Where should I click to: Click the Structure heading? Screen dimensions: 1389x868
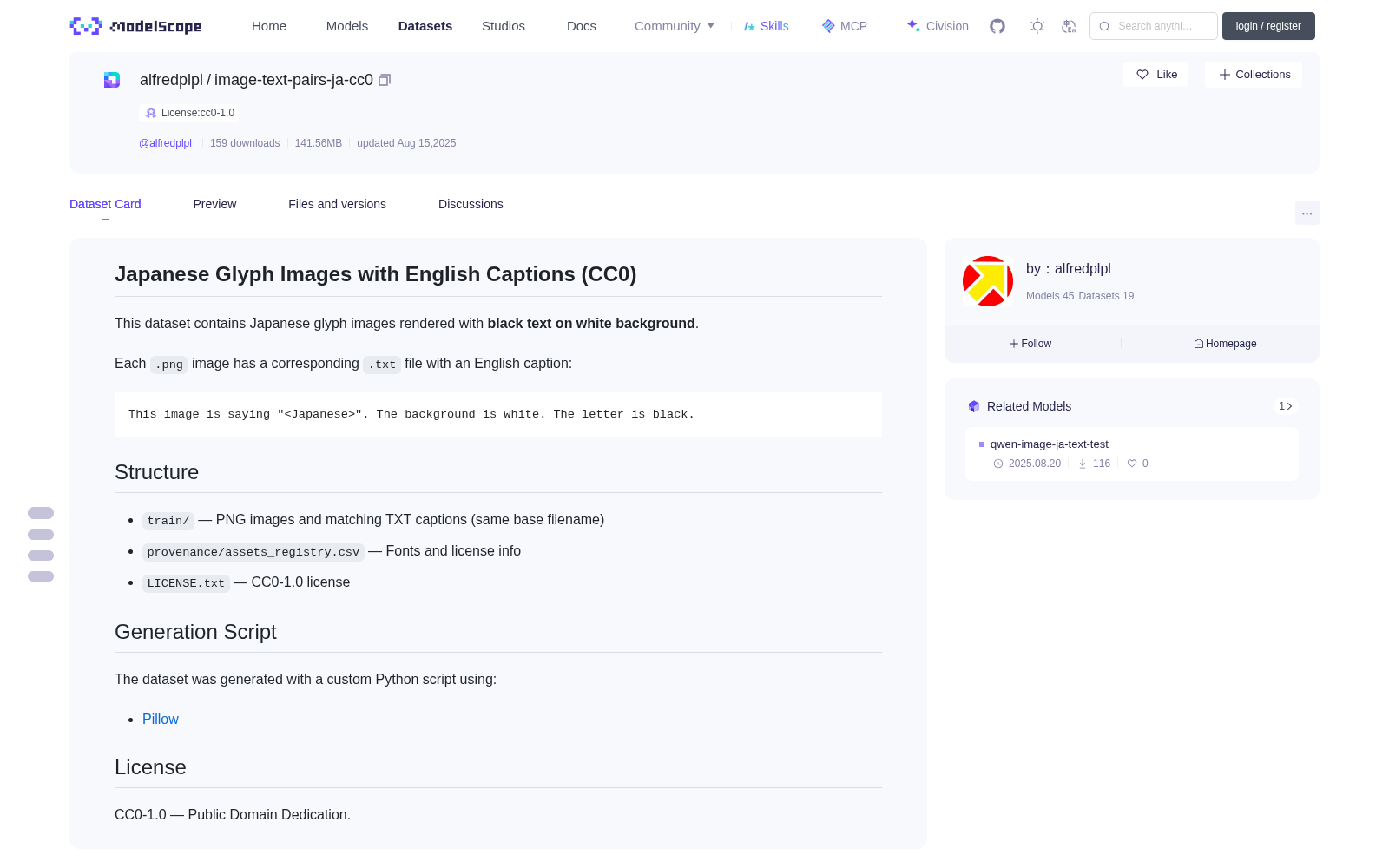point(156,472)
